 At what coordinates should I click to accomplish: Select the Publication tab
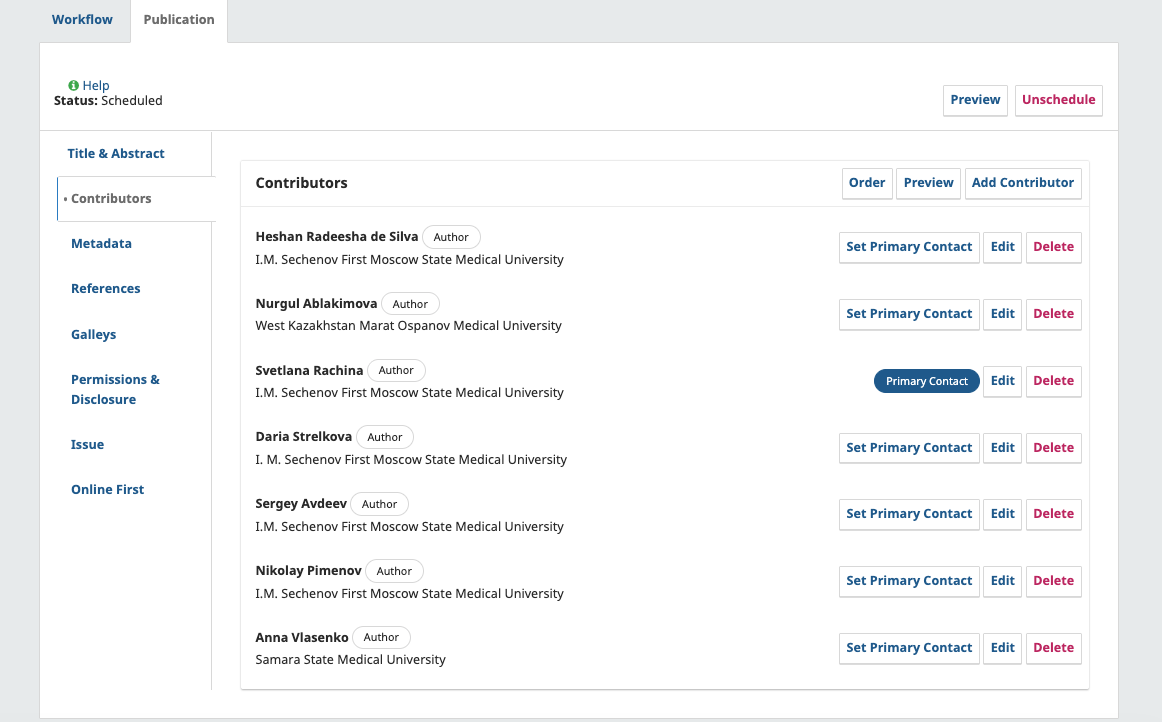(179, 20)
